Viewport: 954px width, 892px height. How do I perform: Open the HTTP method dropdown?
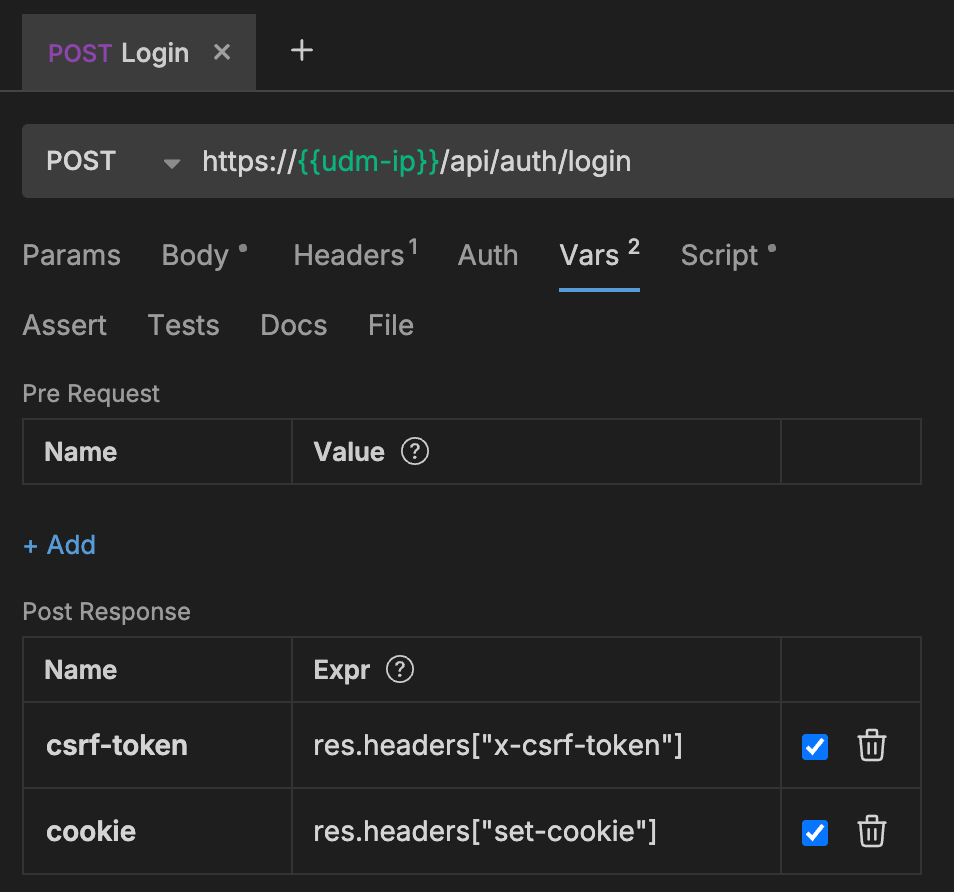(x=171, y=162)
